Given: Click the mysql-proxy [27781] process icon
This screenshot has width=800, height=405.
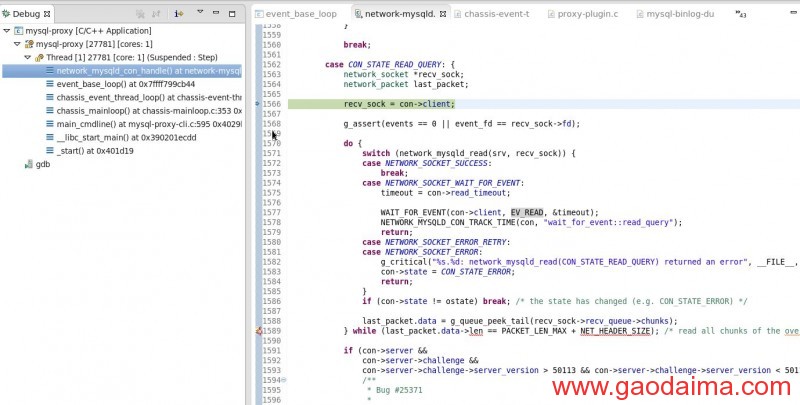Looking at the screenshot, I should pyautogui.click(x=29, y=44).
